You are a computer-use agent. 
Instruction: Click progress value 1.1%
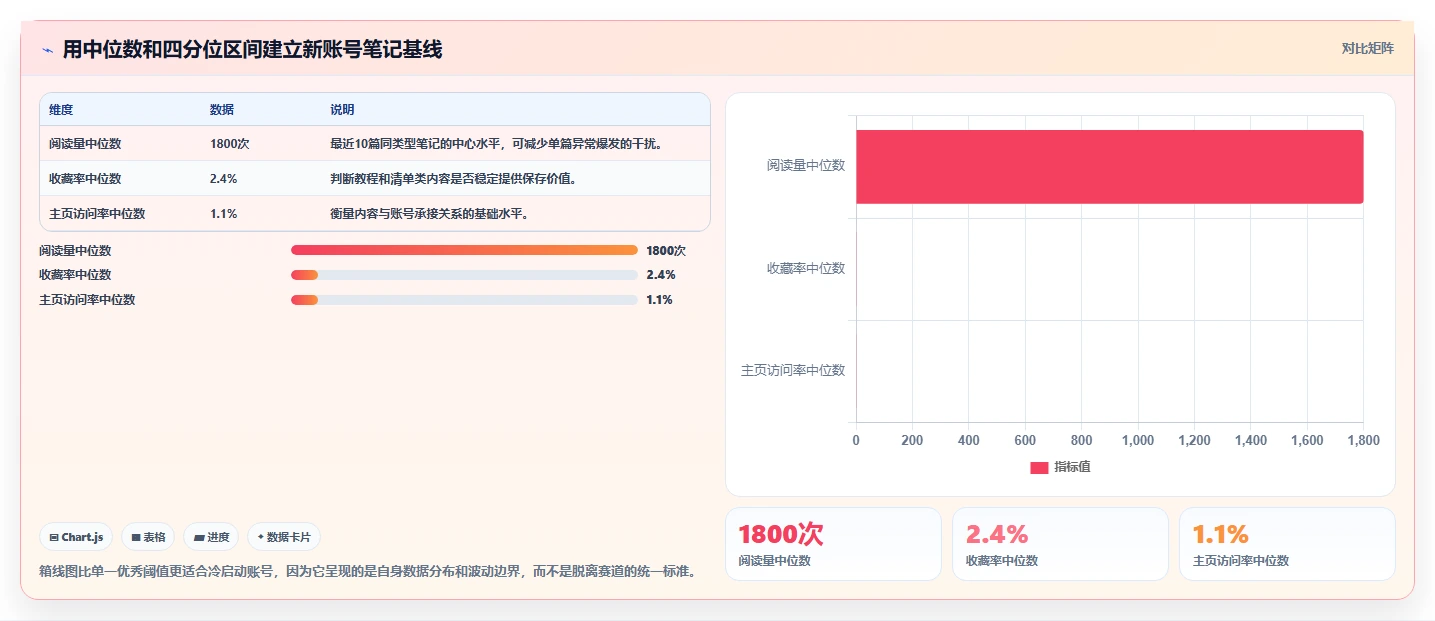click(659, 300)
